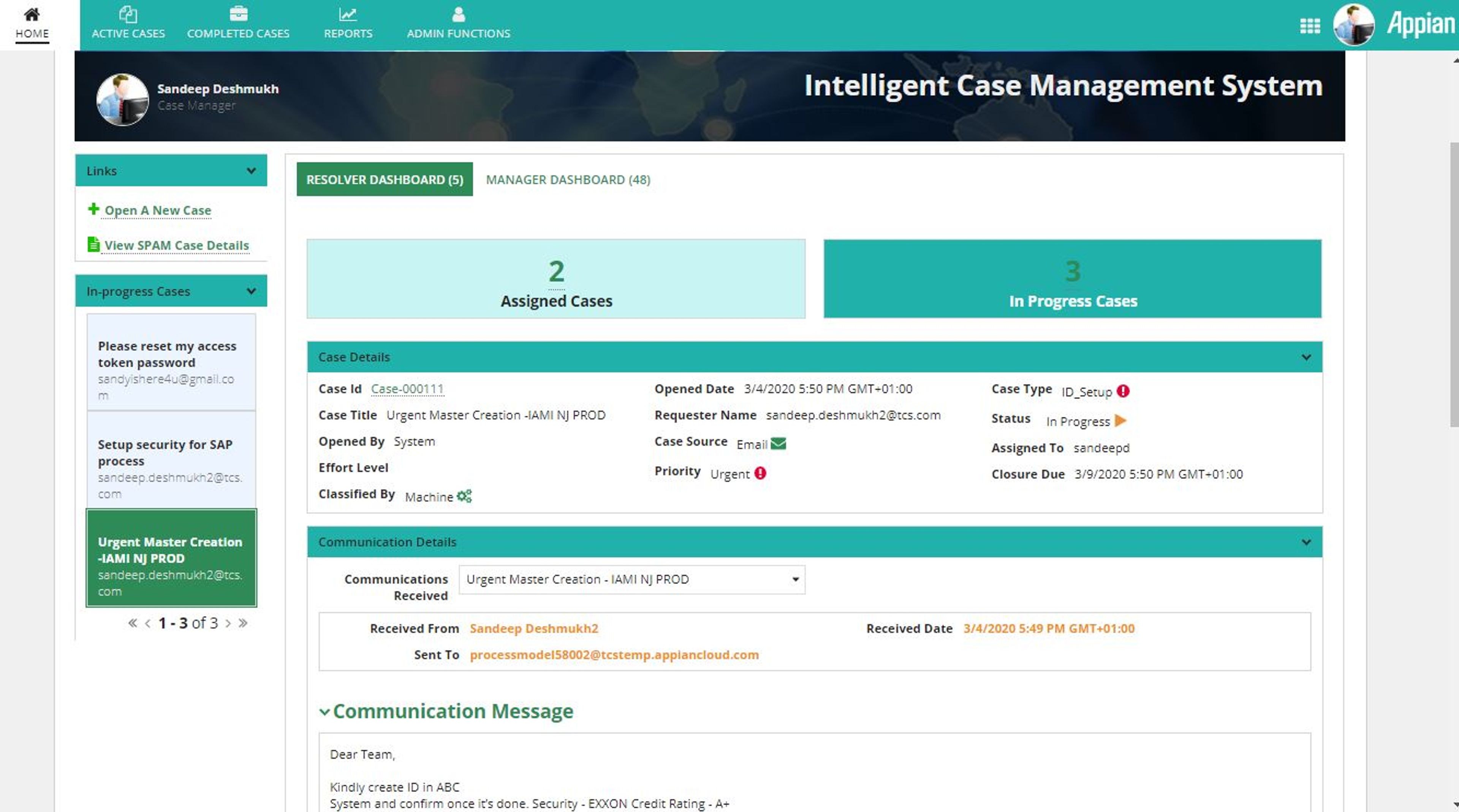Go to last page of in-progress cases
This screenshot has height=812, width=1459.
pyautogui.click(x=243, y=623)
